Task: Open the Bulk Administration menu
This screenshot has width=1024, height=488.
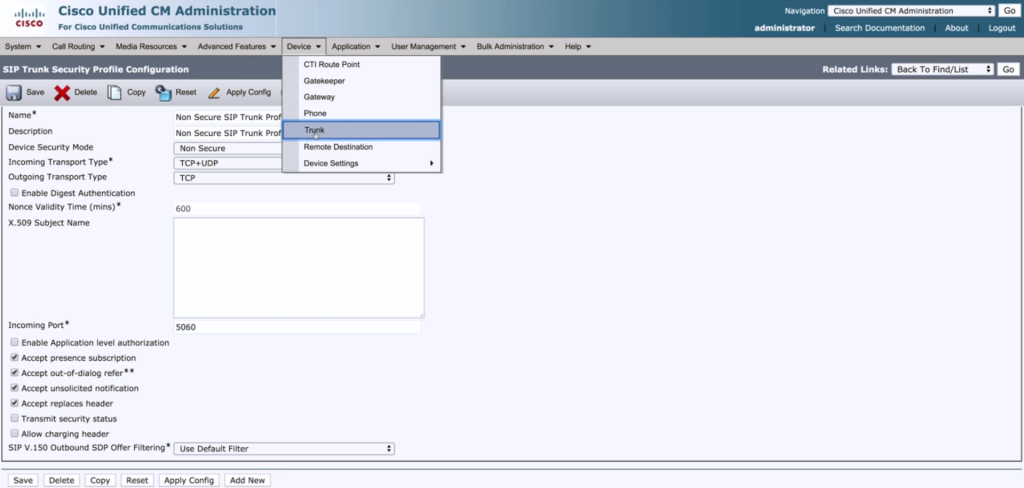Action: pyautogui.click(x=515, y=46)
